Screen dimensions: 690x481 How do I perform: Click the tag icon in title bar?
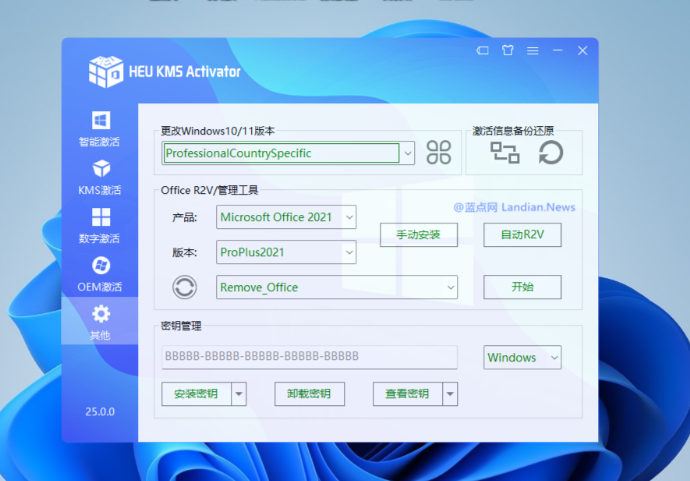[x=482, y=51]
